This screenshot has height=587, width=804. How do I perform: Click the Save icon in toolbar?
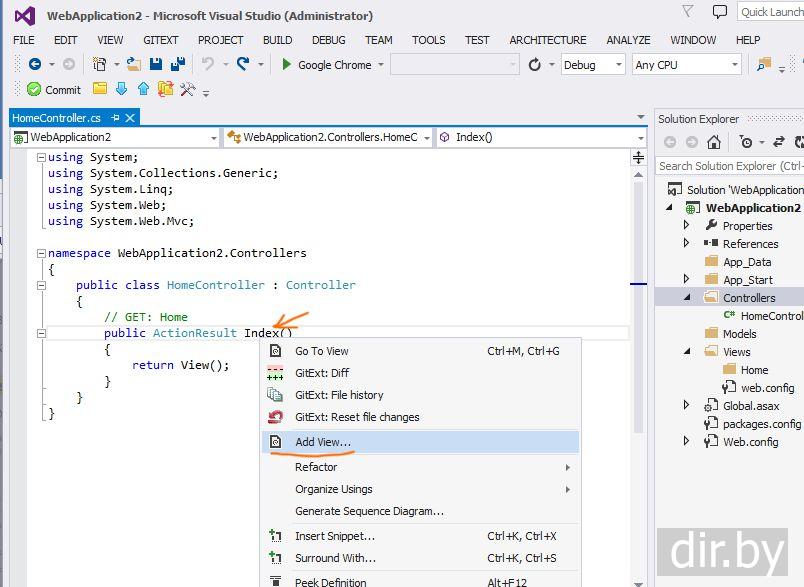coord(156,64)
